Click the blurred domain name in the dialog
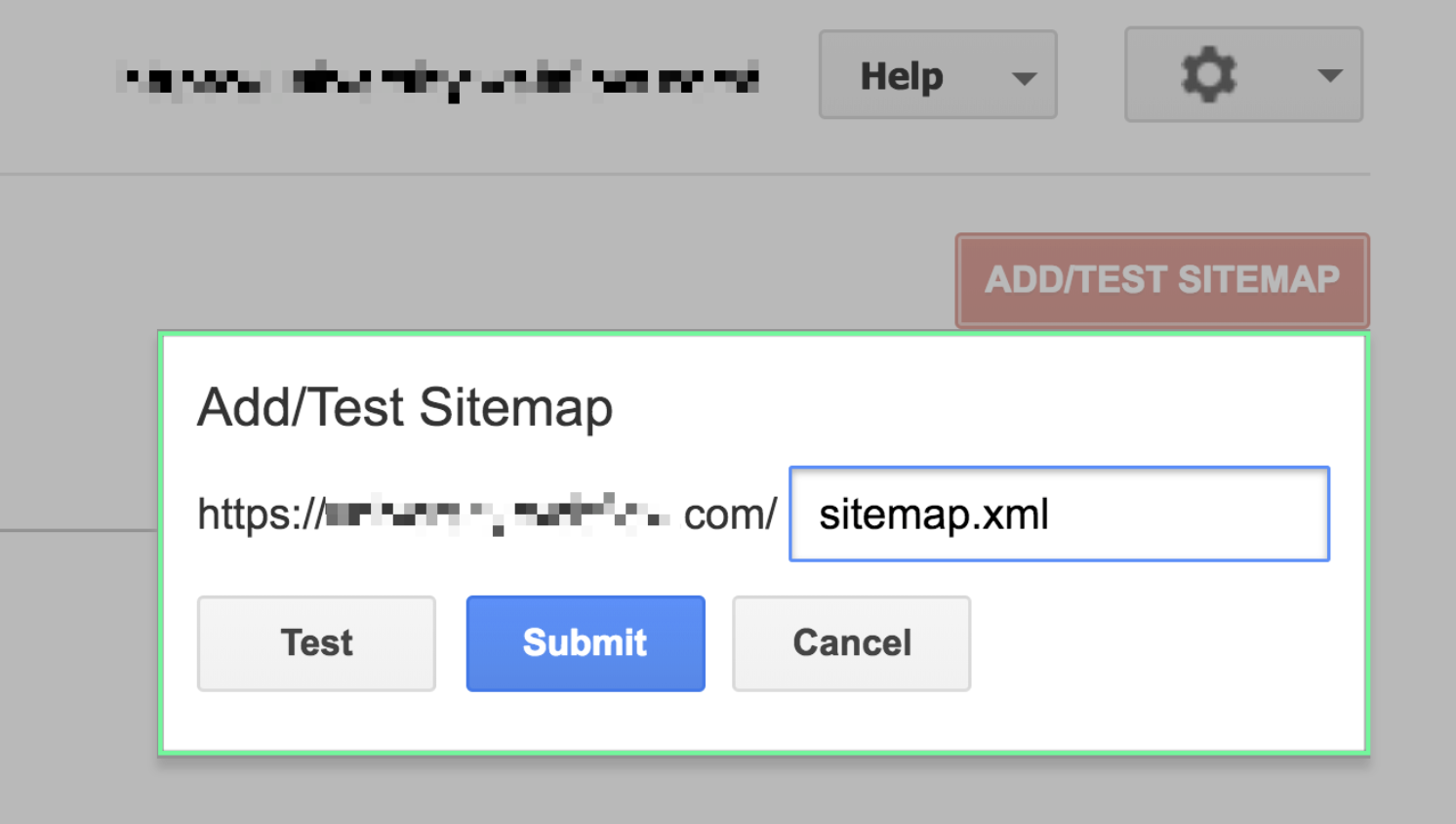 [x=498, y=515]
